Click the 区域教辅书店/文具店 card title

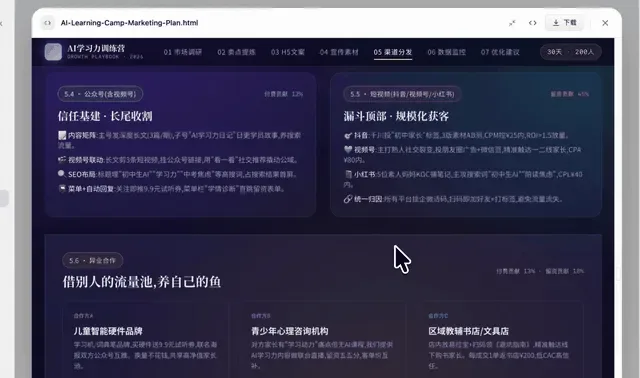point(469,331)
